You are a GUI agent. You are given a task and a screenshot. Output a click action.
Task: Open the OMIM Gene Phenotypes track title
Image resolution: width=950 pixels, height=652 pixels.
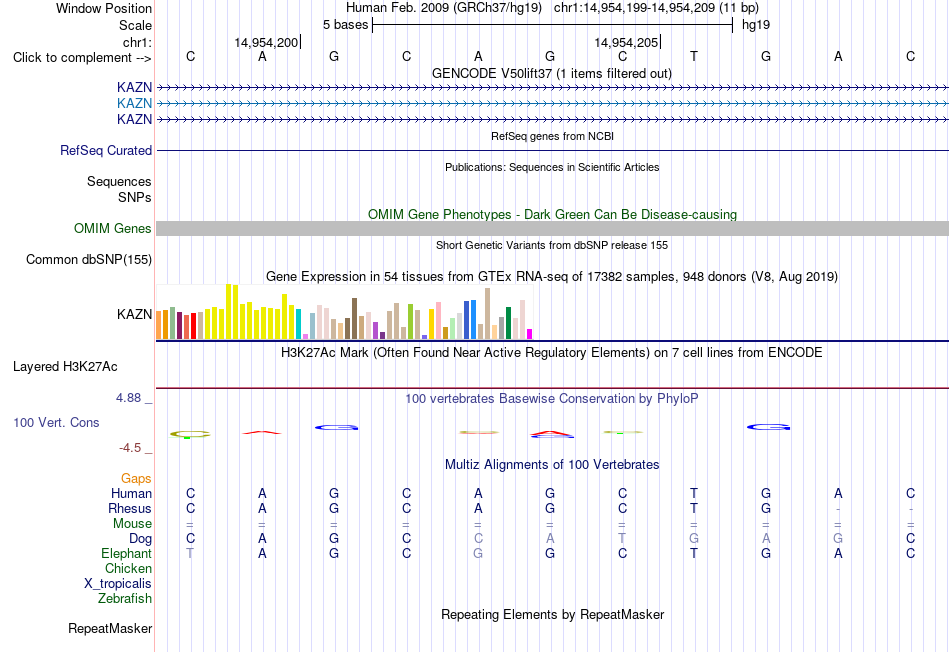tap(552, 215)
